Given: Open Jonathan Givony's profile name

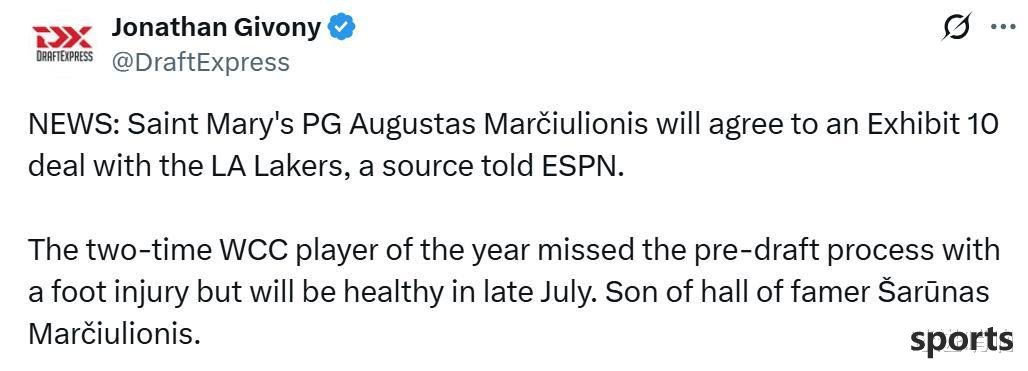Looking at the screenshot, I should click(216, 27).
